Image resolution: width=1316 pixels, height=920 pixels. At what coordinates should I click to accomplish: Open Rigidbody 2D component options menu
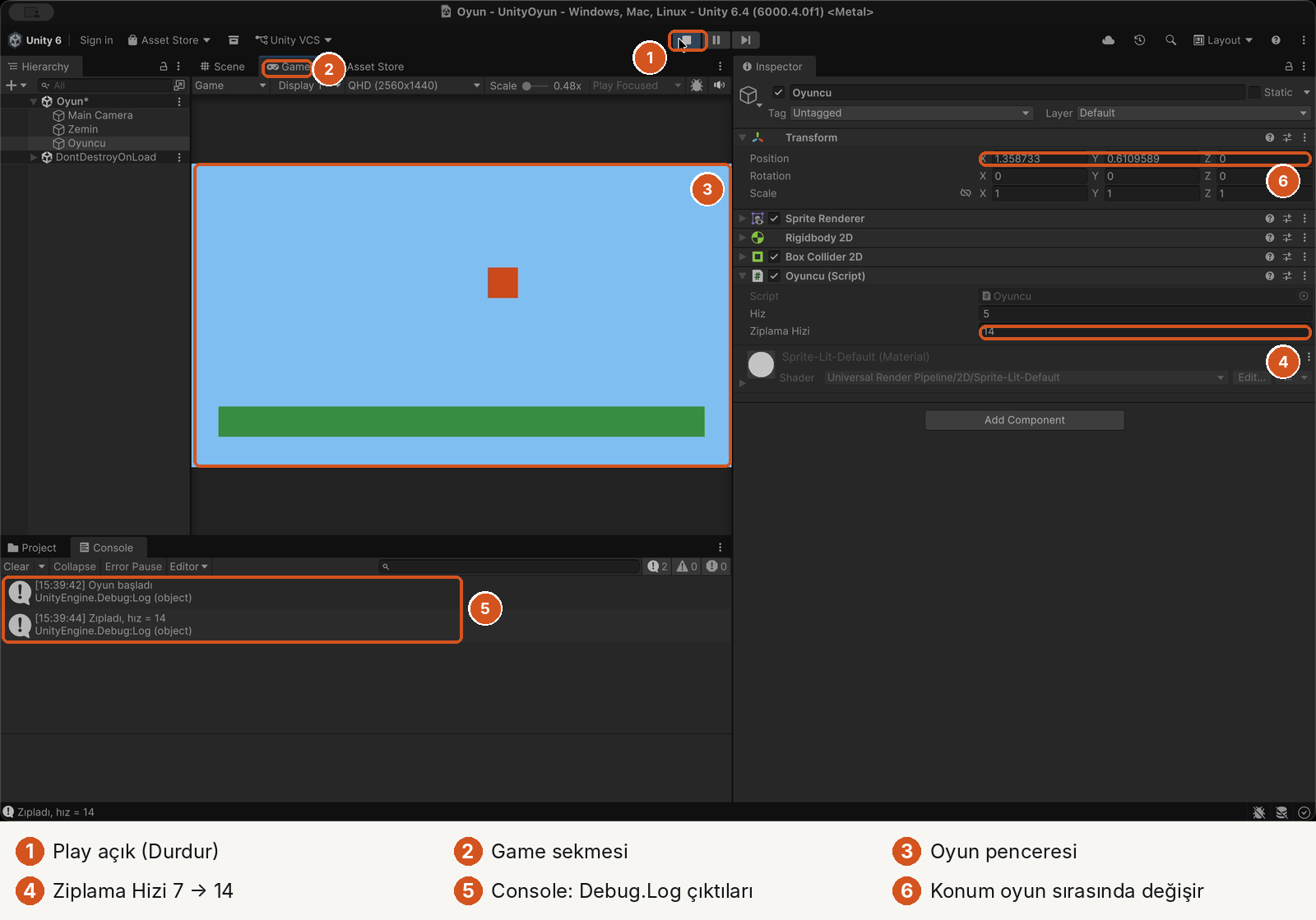click(1304, 238)
